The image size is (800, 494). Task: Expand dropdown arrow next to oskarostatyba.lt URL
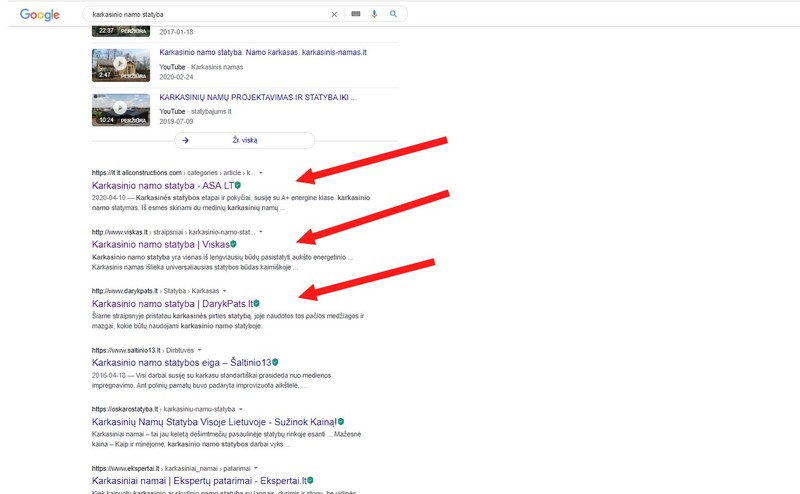tap(241, 409)
